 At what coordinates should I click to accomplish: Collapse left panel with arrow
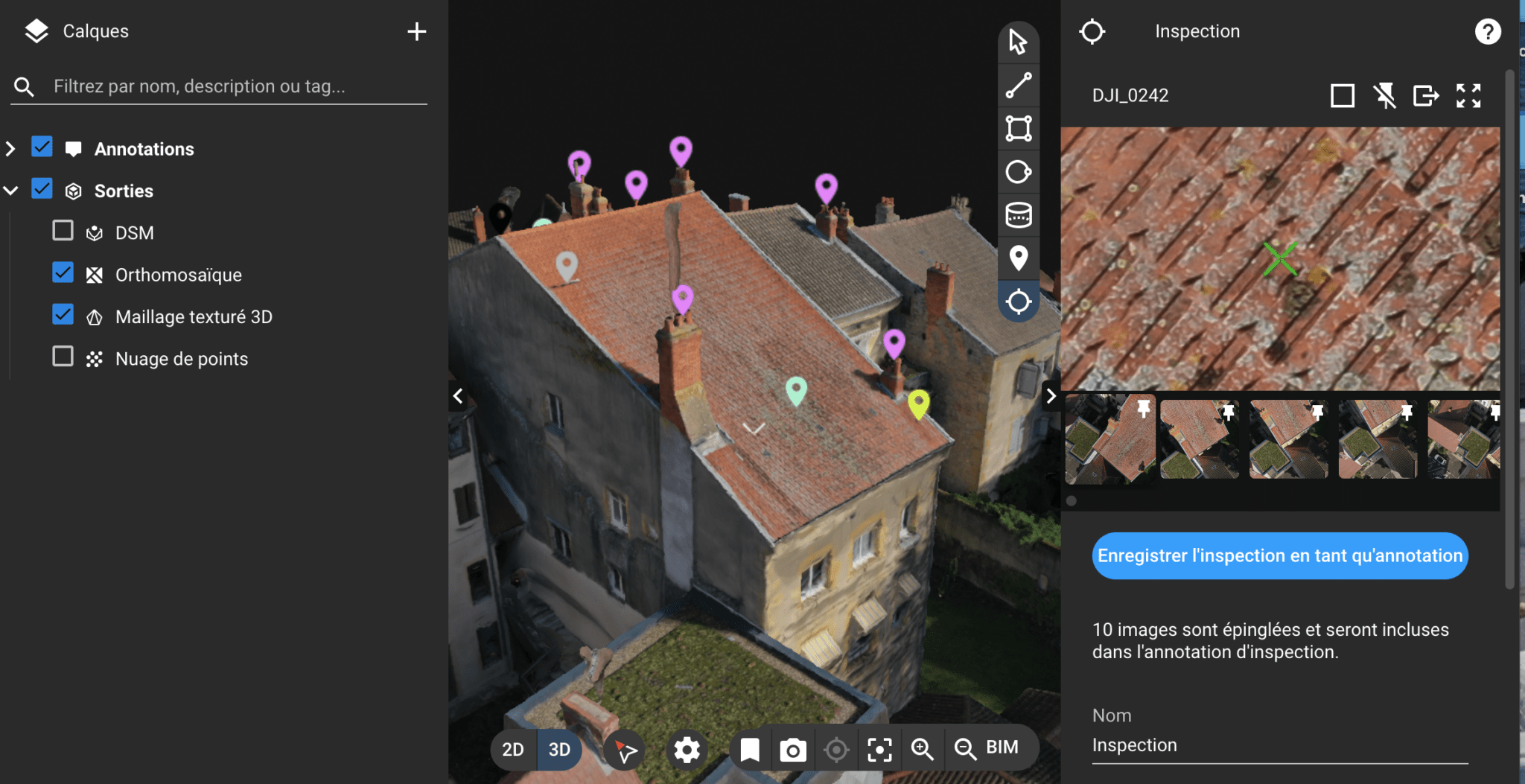458,396
